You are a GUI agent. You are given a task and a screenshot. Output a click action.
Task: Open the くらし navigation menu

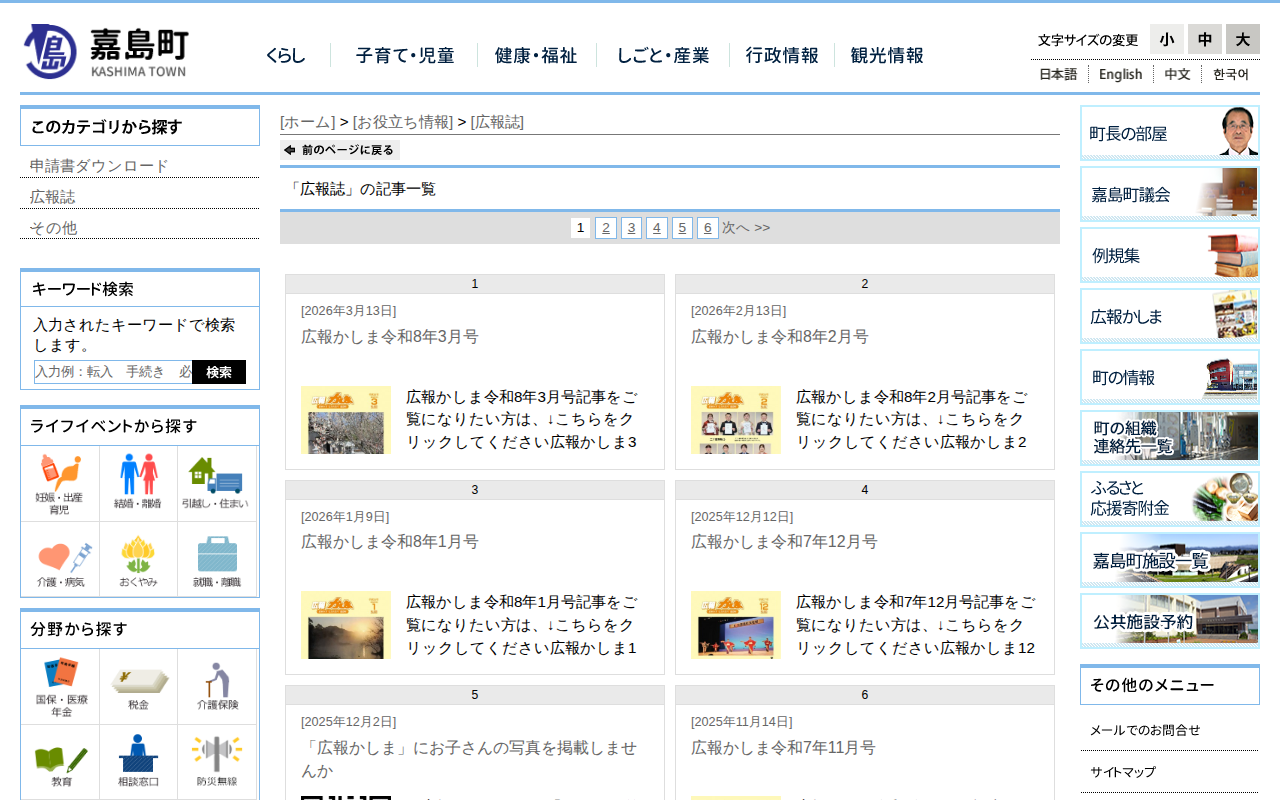tap(286, 56)
